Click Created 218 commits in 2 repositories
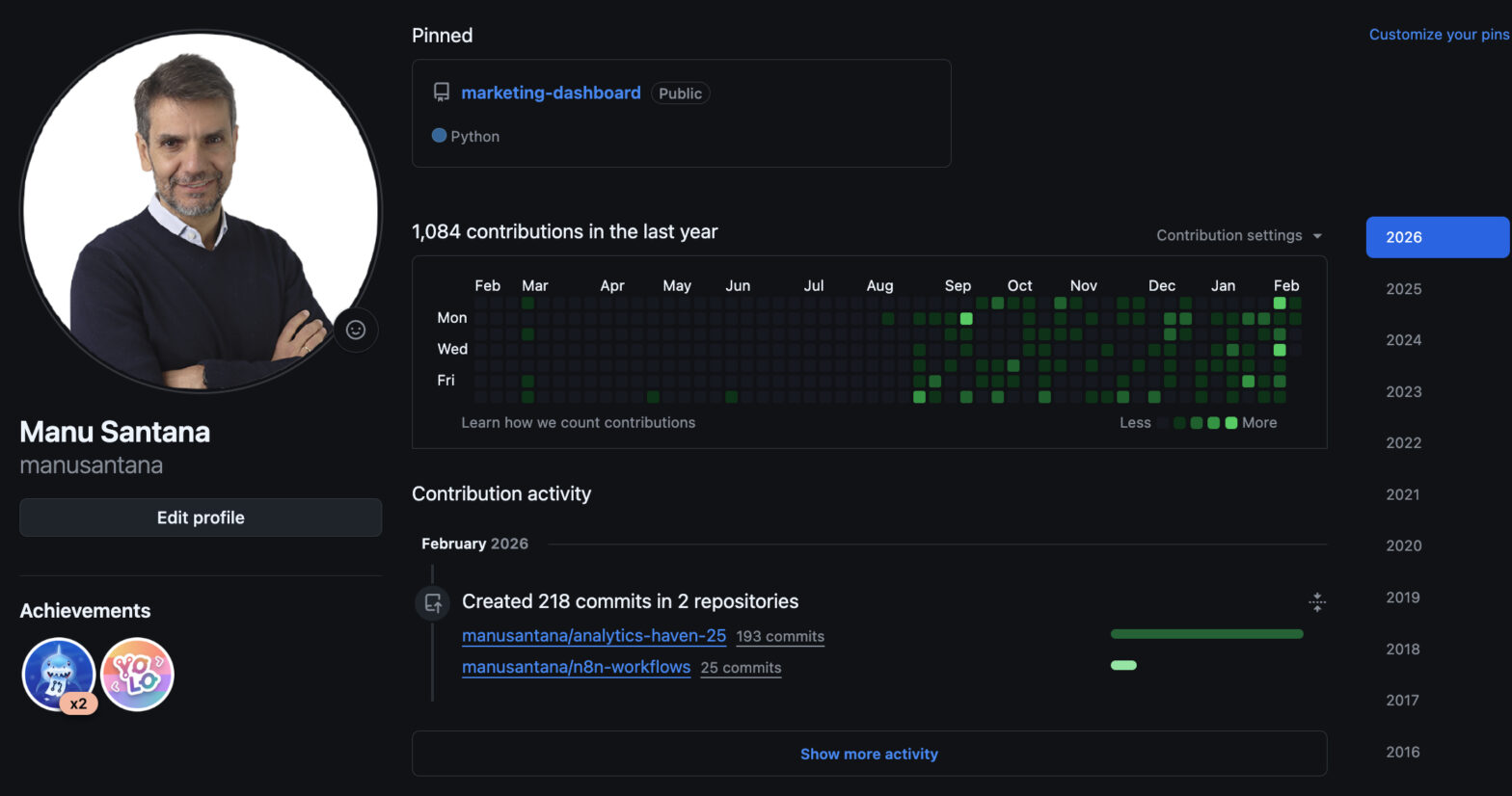The width and height of the screenshot is (1512, 796). [631, 601]
